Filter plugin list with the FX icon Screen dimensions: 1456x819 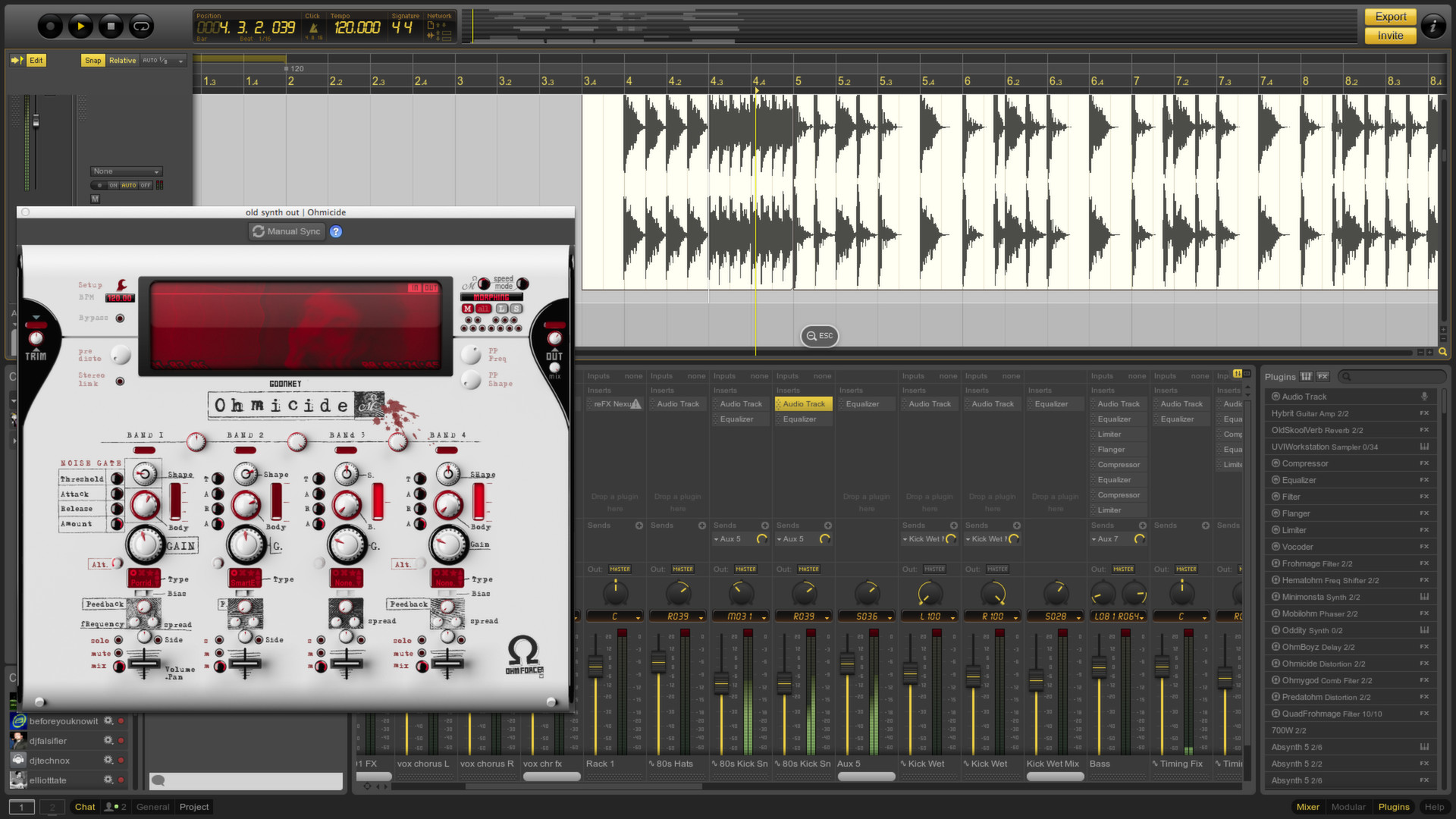pyautogui.click(x=1323, y=376)
